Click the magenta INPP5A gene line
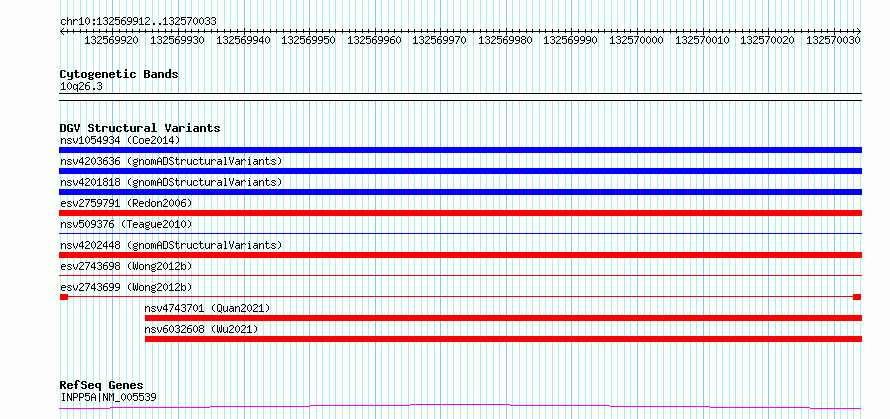Image resolution: width=890 pixels, height=419 pixels. pyautogui.click(x=460, y=406)
